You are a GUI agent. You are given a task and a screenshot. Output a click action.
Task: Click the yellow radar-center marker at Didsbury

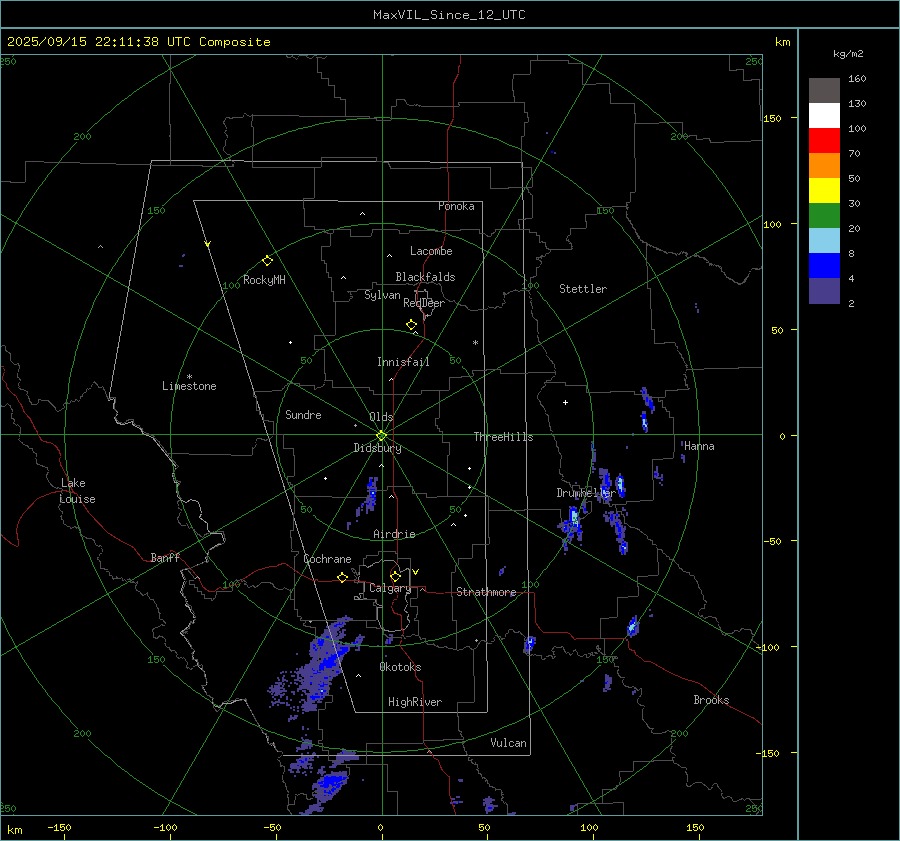[381, 436]
